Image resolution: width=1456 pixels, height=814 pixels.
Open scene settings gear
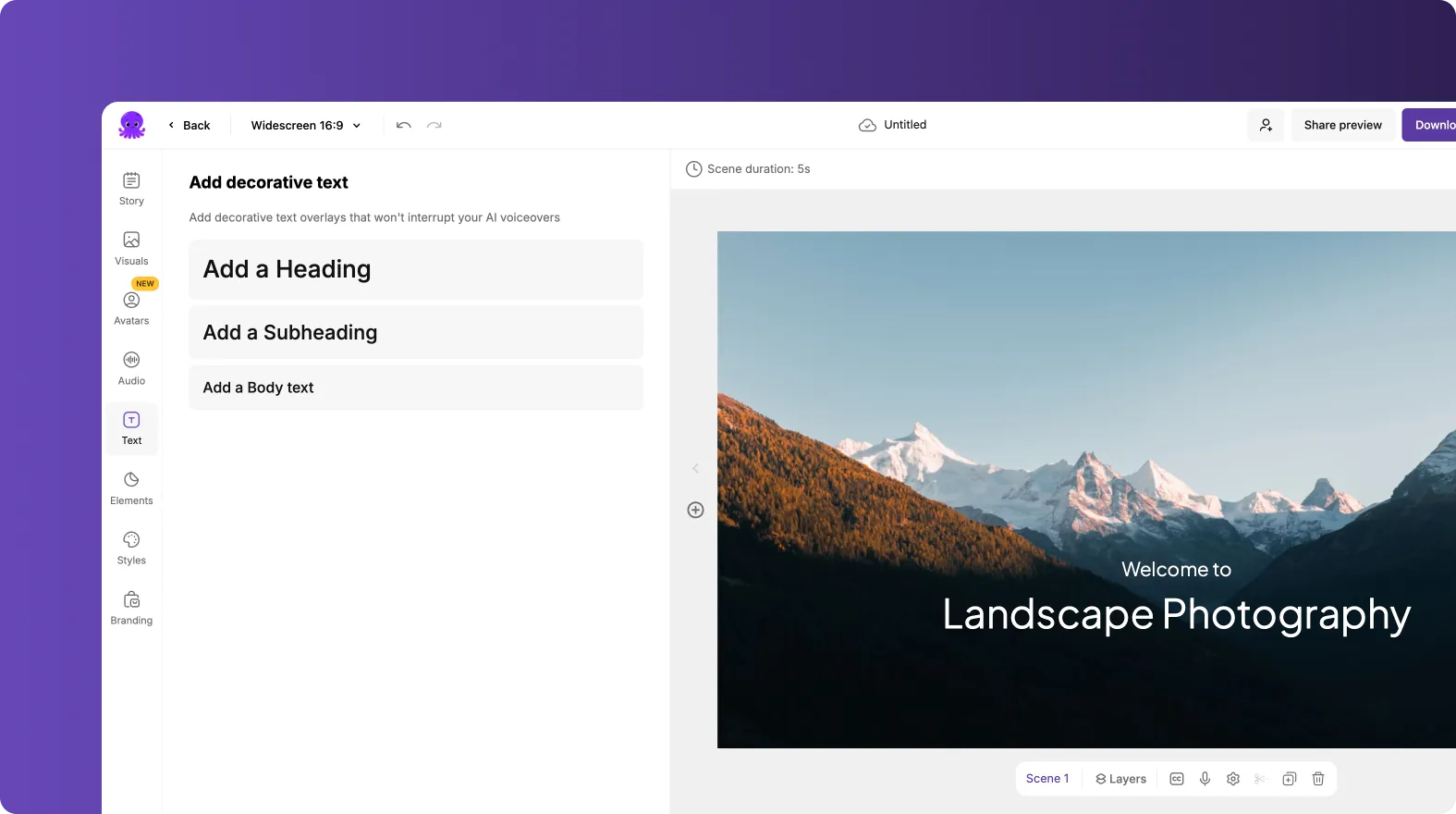point(1232,779)
